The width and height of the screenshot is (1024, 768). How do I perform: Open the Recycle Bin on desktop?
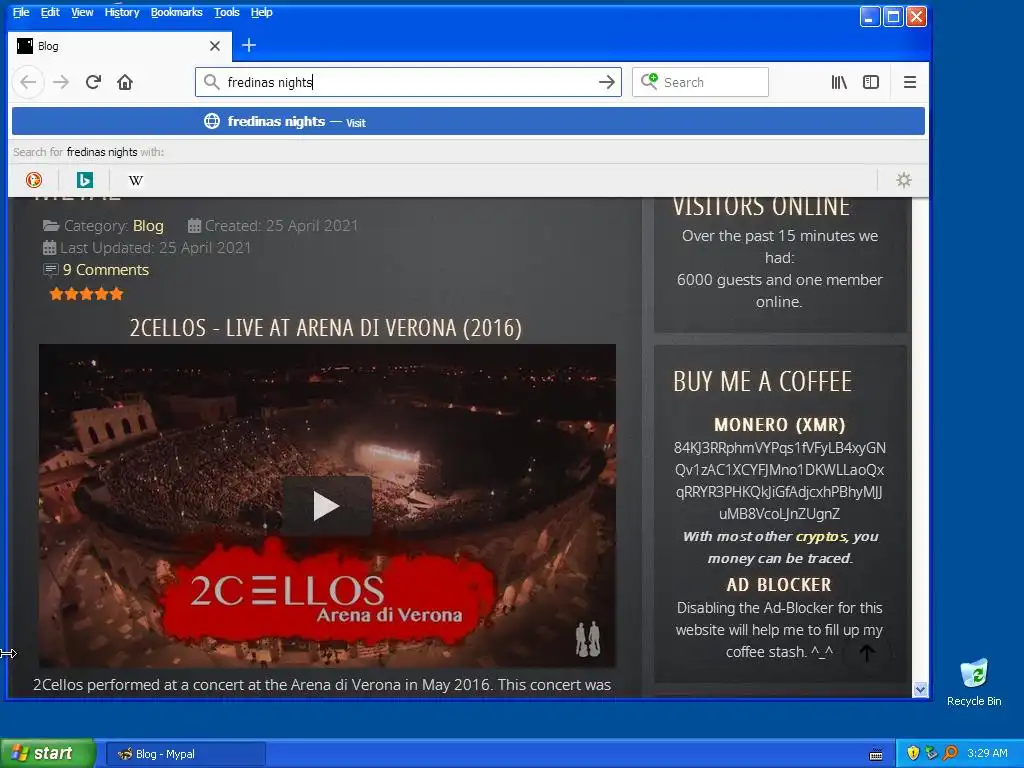click(974, 682)
